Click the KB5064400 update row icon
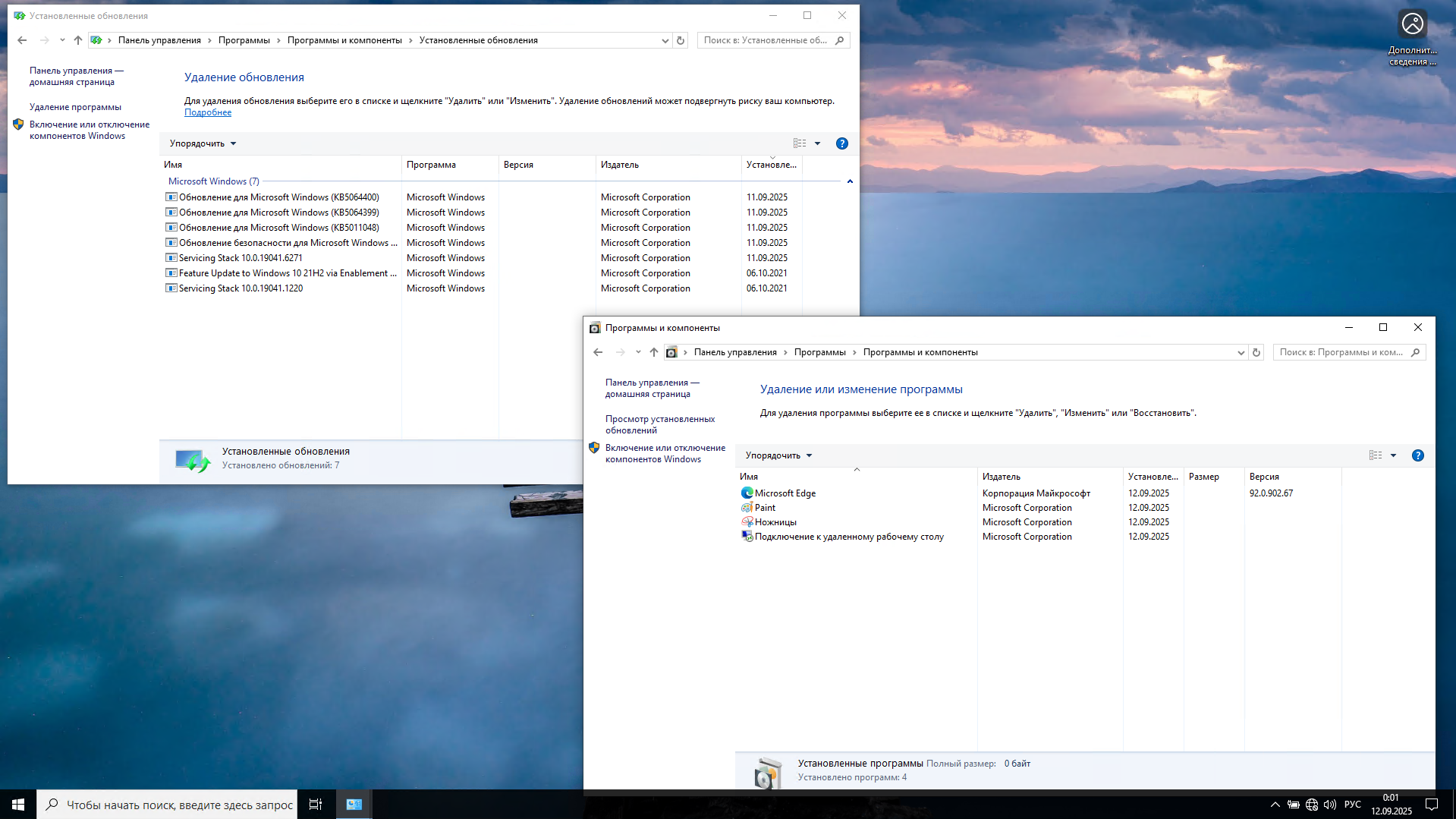Image resolution: width=1456 pixels, height=819 pixels. tap(171, 197)
